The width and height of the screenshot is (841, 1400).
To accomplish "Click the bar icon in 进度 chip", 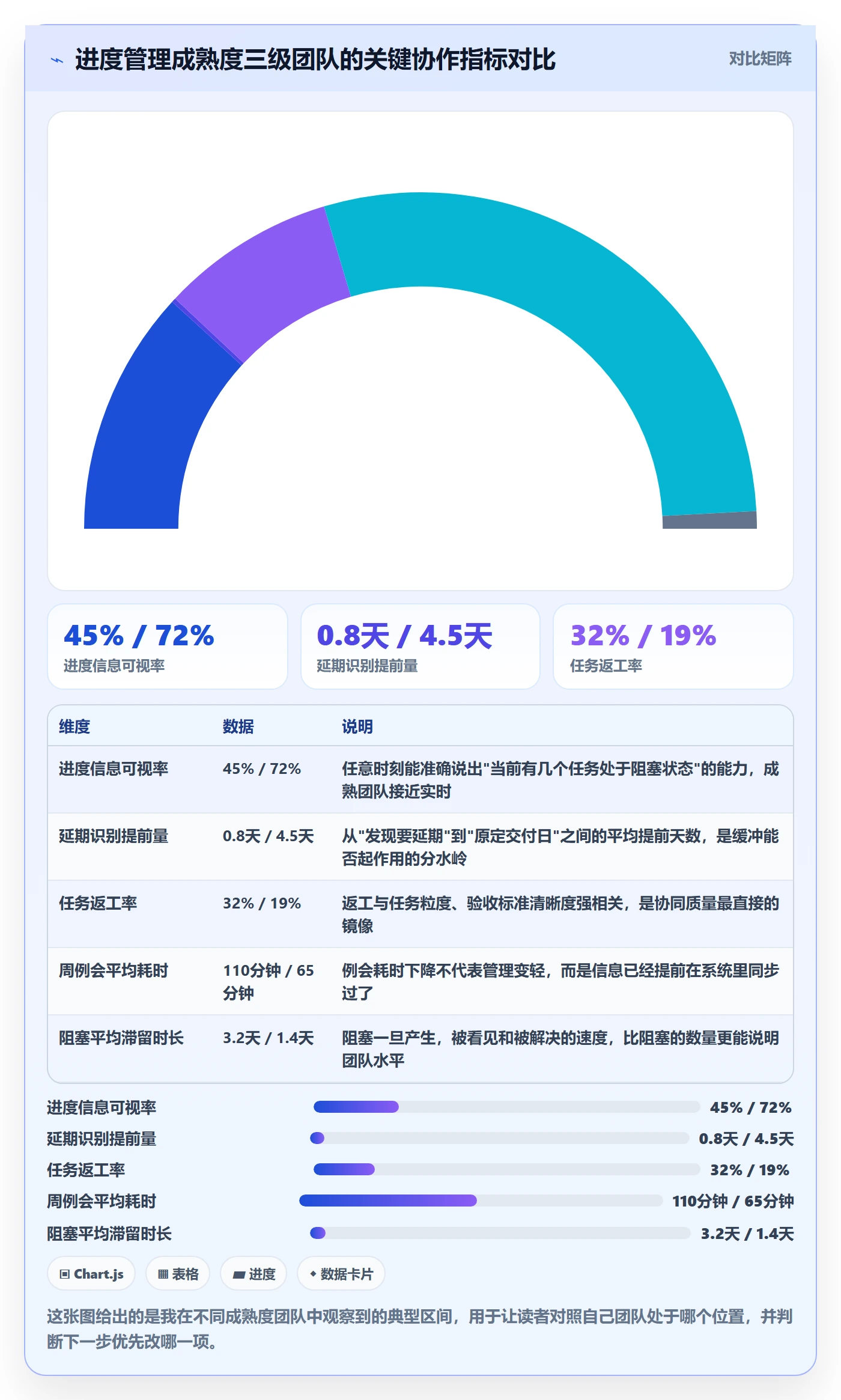I will click(x=238, y=1274).
